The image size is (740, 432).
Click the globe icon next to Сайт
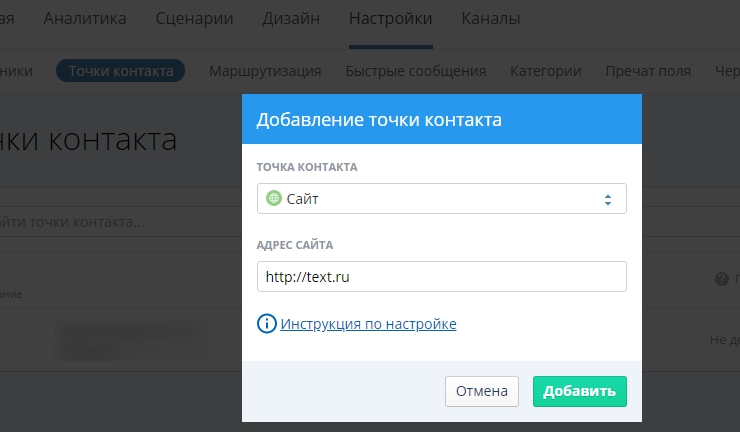pos(274,199)
